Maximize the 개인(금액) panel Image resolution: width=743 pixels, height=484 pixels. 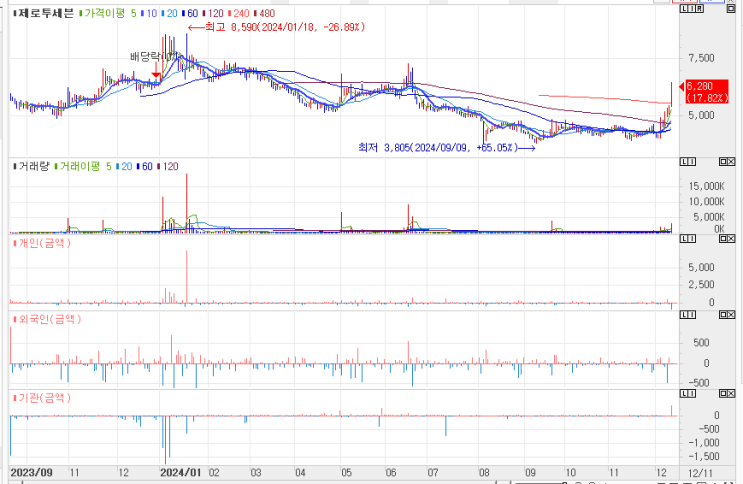coord(723,238)
